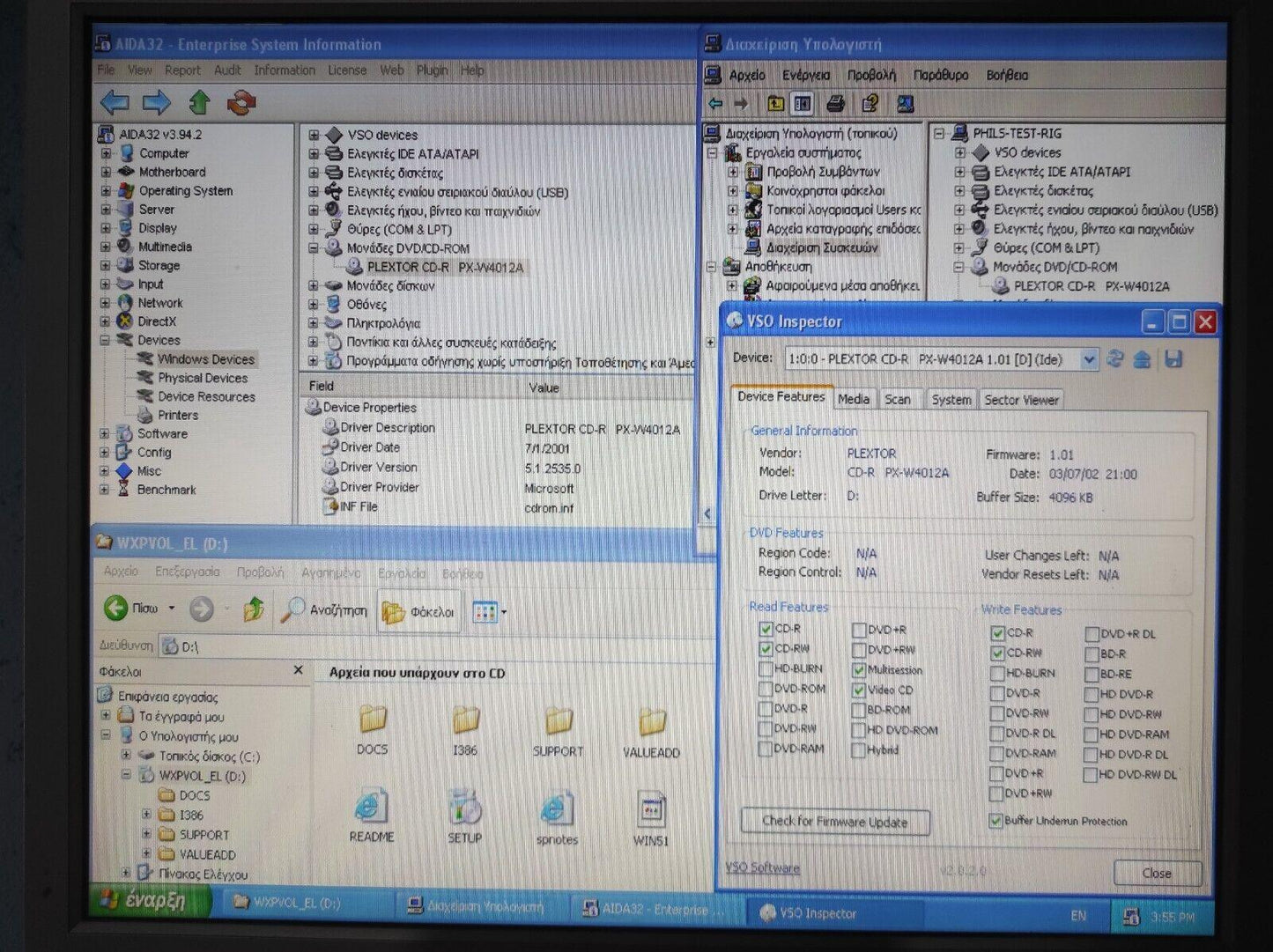The height and width of the screenshot is (952, 1273).
Task: Click the save icon in VSO Inspector
Action: (x=1173, y=359)
